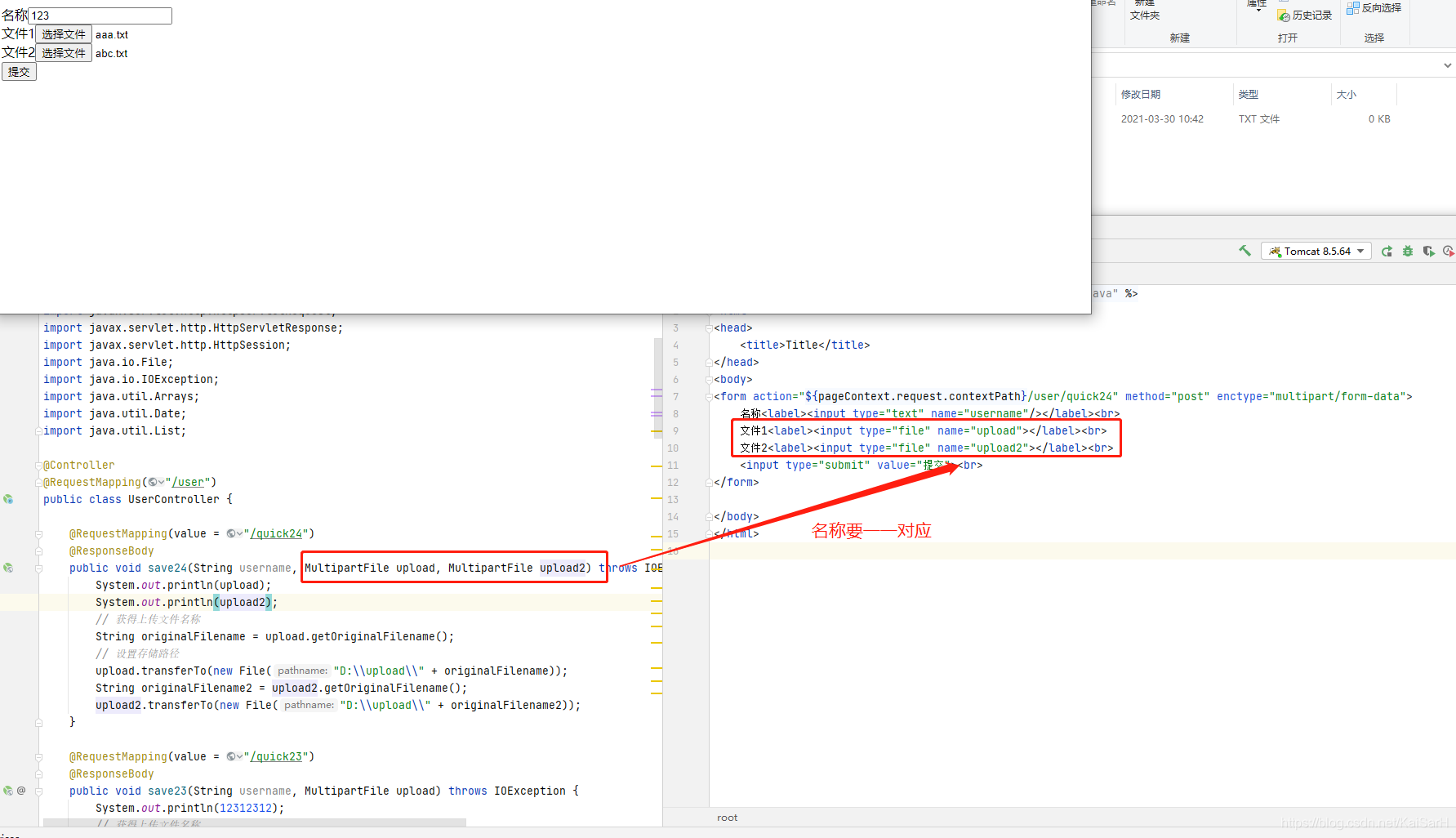The image size is (1456, 838).
Task: Click 'import java.util.List;' line
Action: pyautogui.click(x=114, y=430)
